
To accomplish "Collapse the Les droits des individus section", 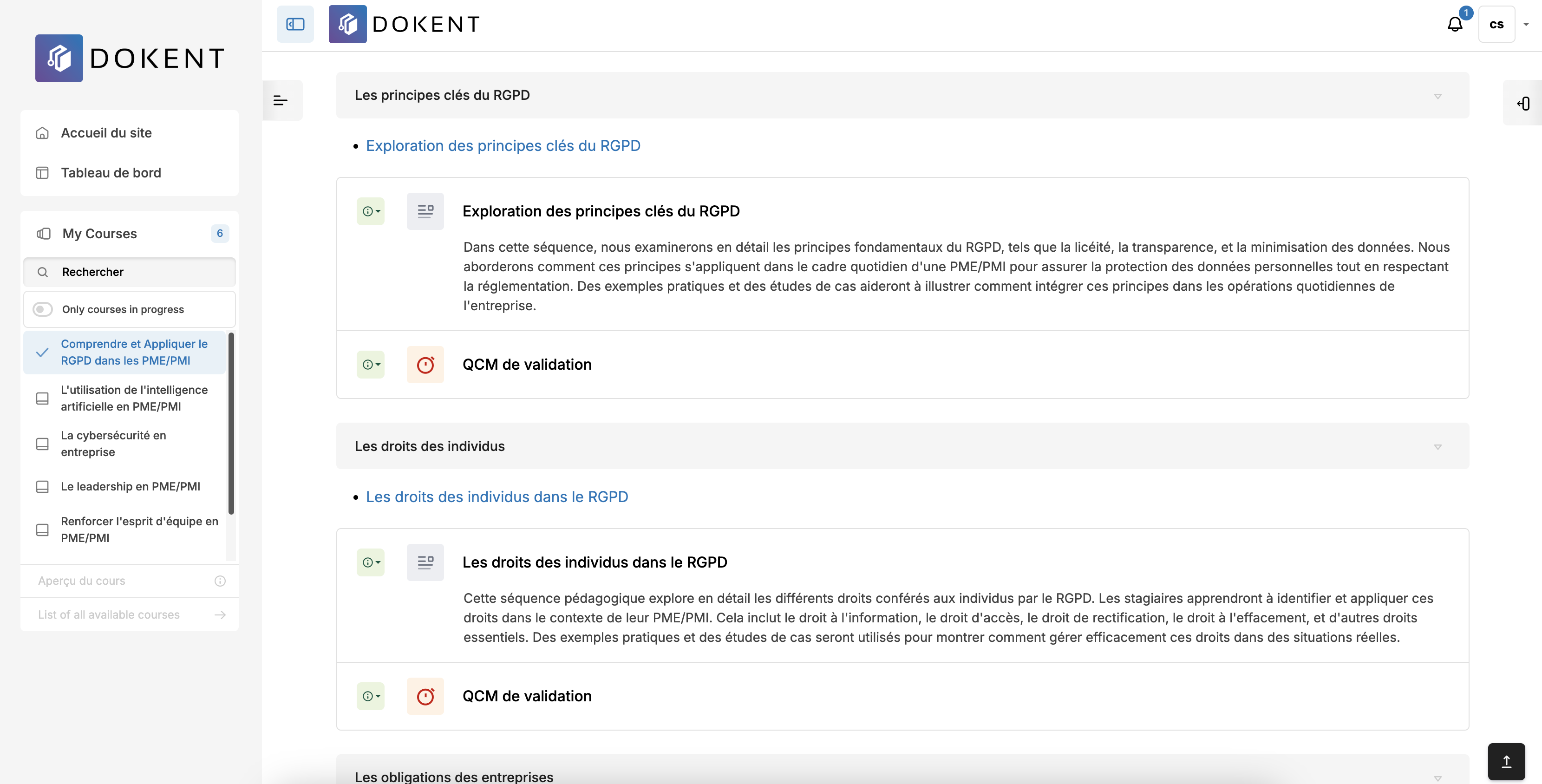I will pyautogui.click(x=1438, y=447).
